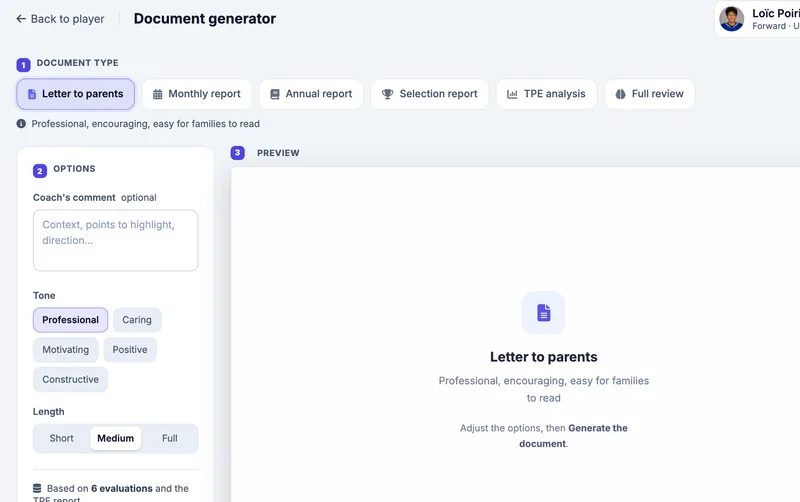Click the '6 evaluations' text
The height and width of the screenshot is (502, 800).
tap(122, 488)
